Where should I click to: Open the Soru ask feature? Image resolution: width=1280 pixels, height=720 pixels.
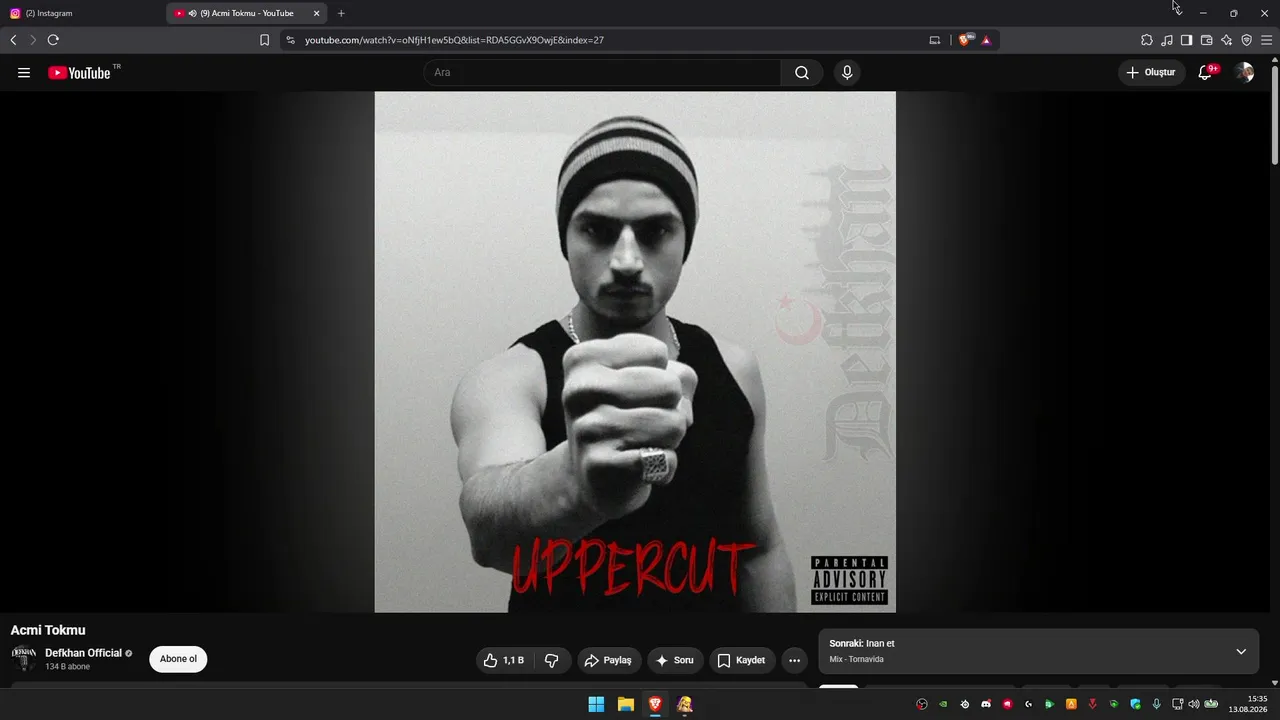tap(675, 660)
